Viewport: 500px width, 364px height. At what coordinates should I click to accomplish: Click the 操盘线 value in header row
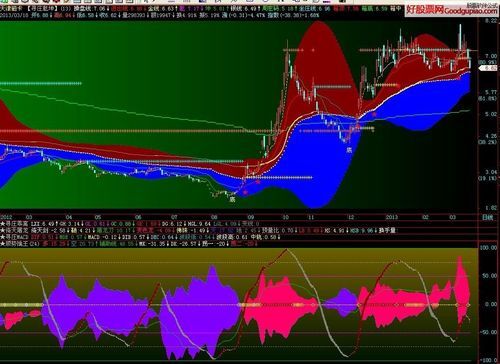90,8
